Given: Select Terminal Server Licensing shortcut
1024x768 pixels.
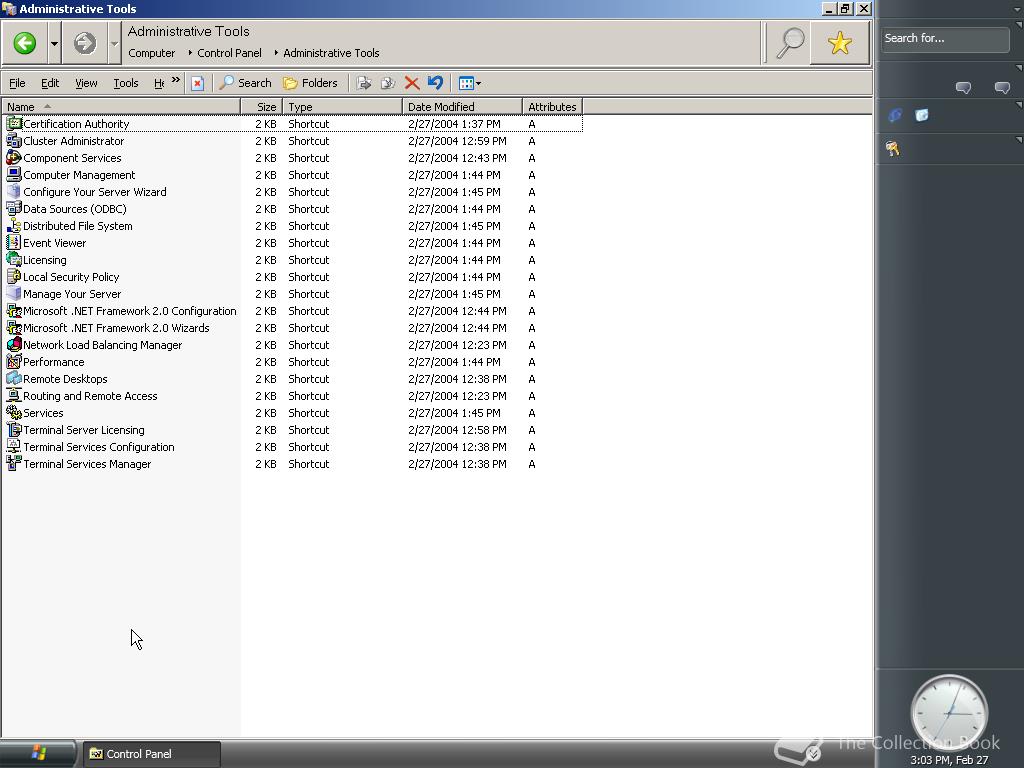Looking at the screenshot, I should pyautogui.click(x=84, y=430).
